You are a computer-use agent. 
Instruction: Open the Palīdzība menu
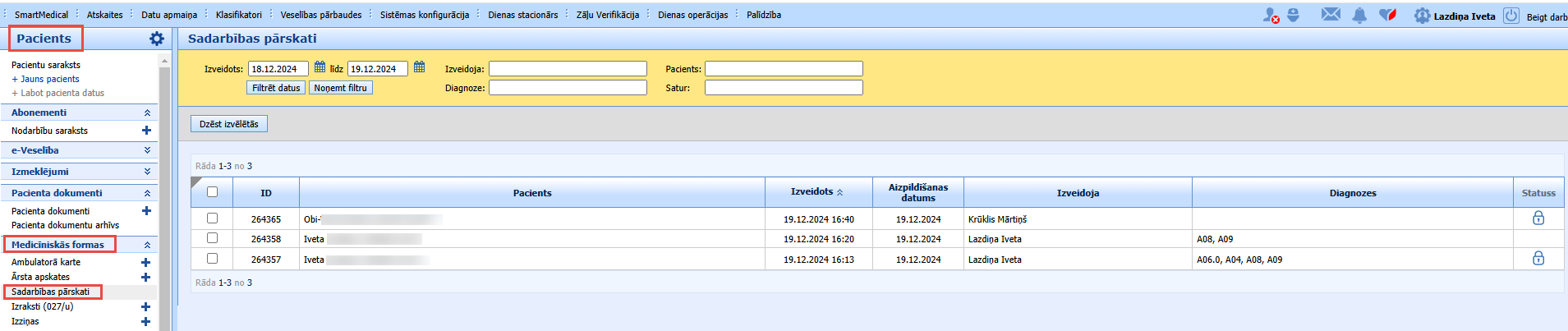(764, 15)
